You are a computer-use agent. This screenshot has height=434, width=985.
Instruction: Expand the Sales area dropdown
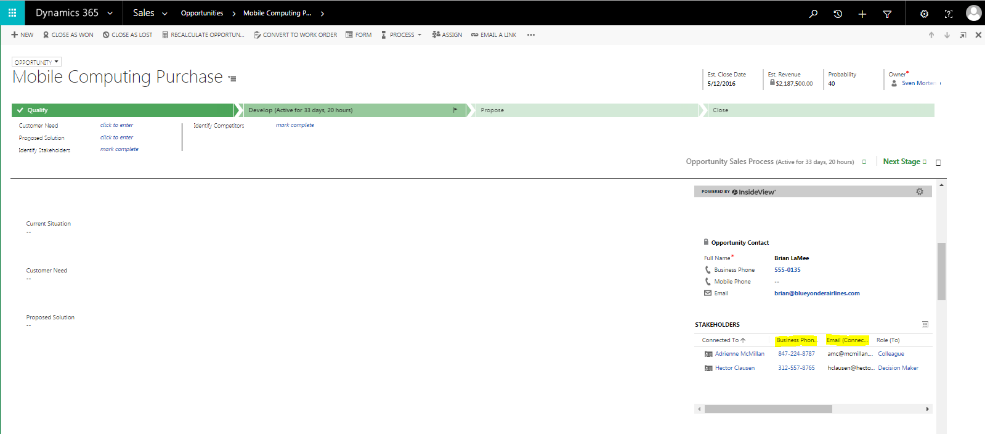tap(165, 13)
